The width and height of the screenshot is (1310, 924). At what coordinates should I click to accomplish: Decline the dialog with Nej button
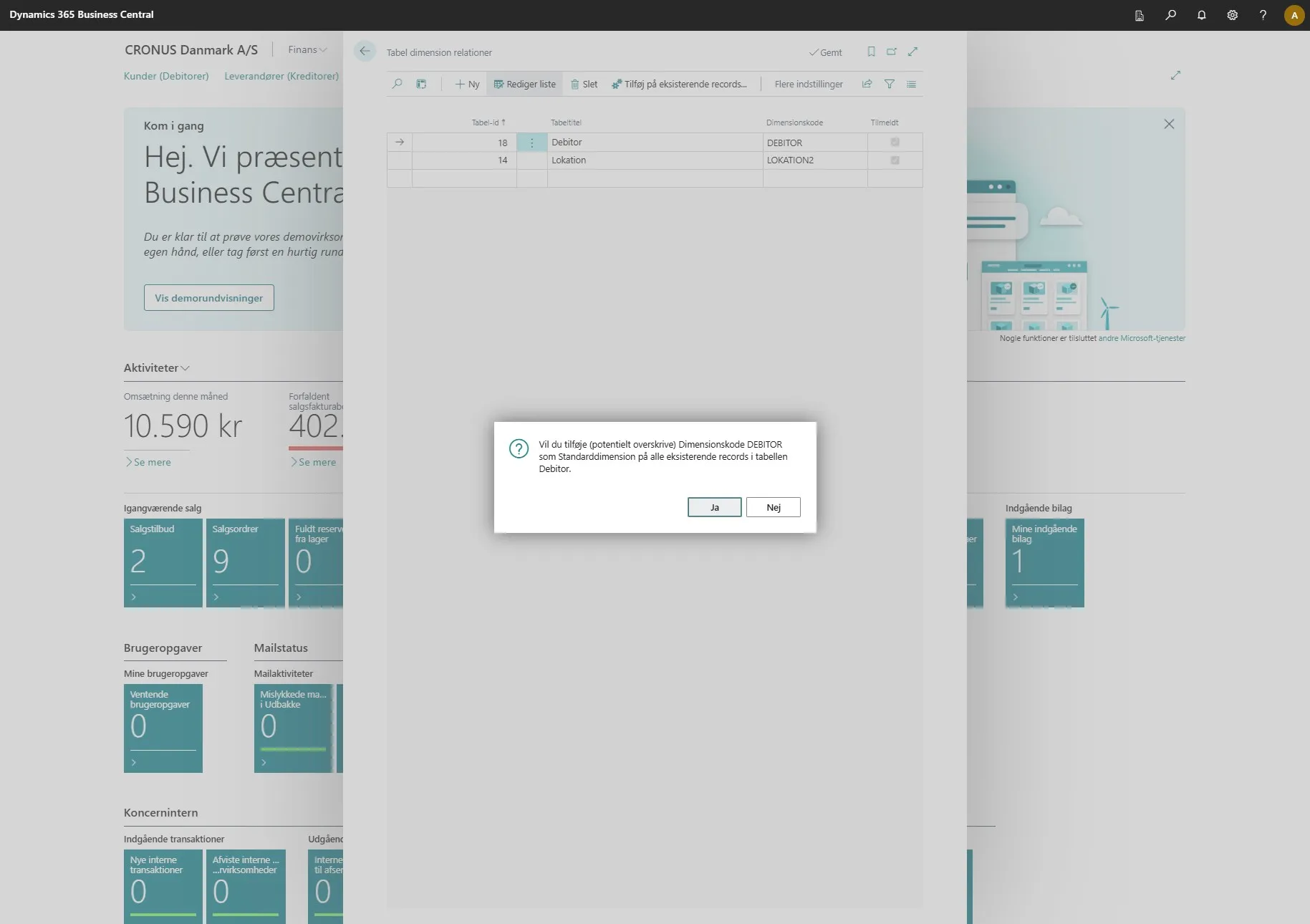[773, 507]
